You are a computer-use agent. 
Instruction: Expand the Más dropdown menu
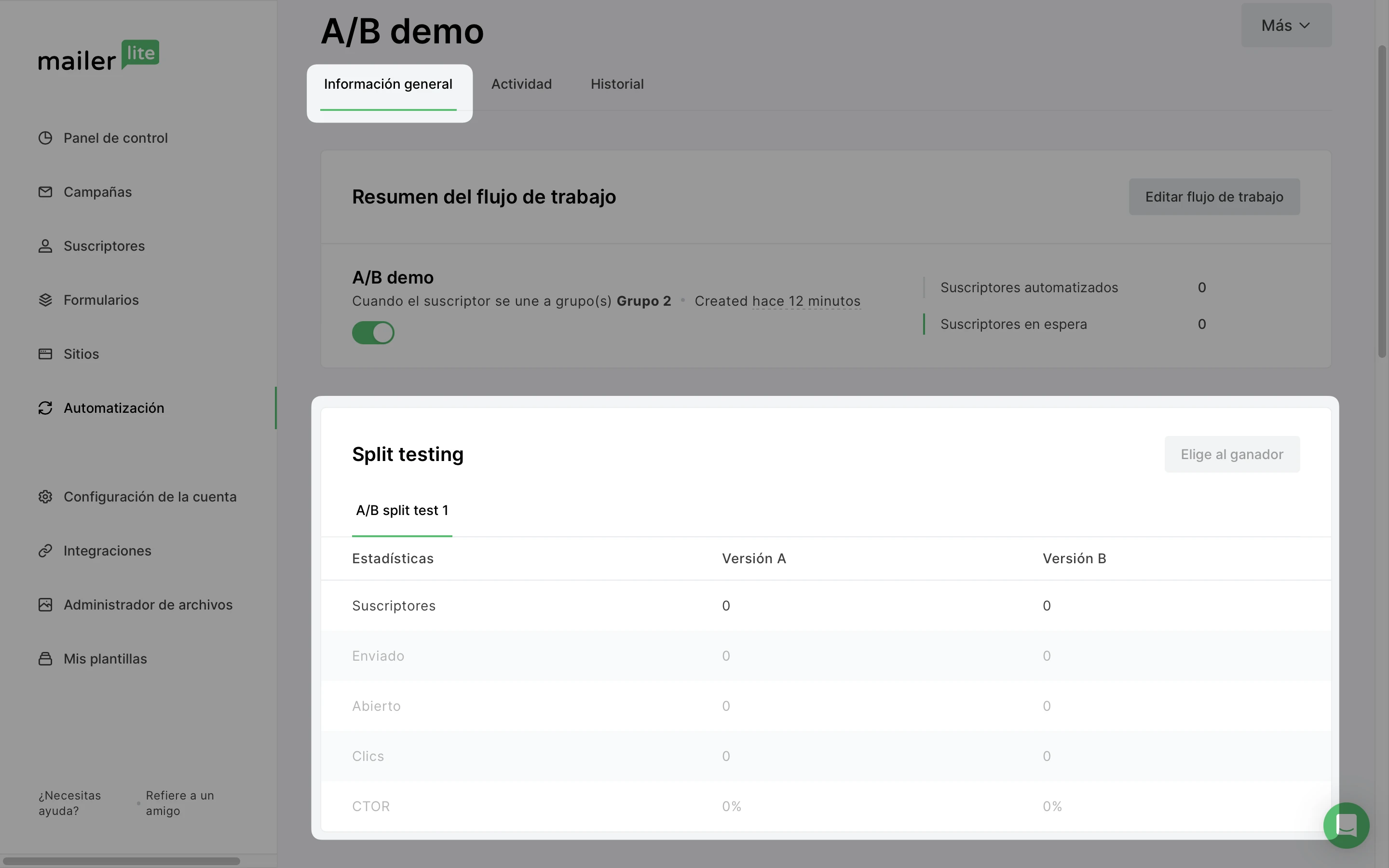1286,25
